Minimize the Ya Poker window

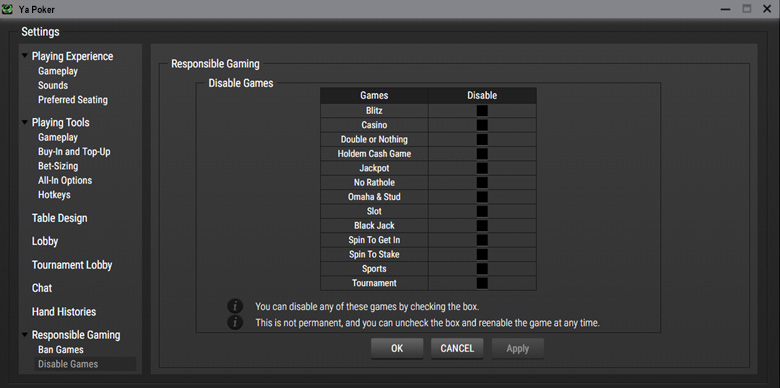pos(725,9)
